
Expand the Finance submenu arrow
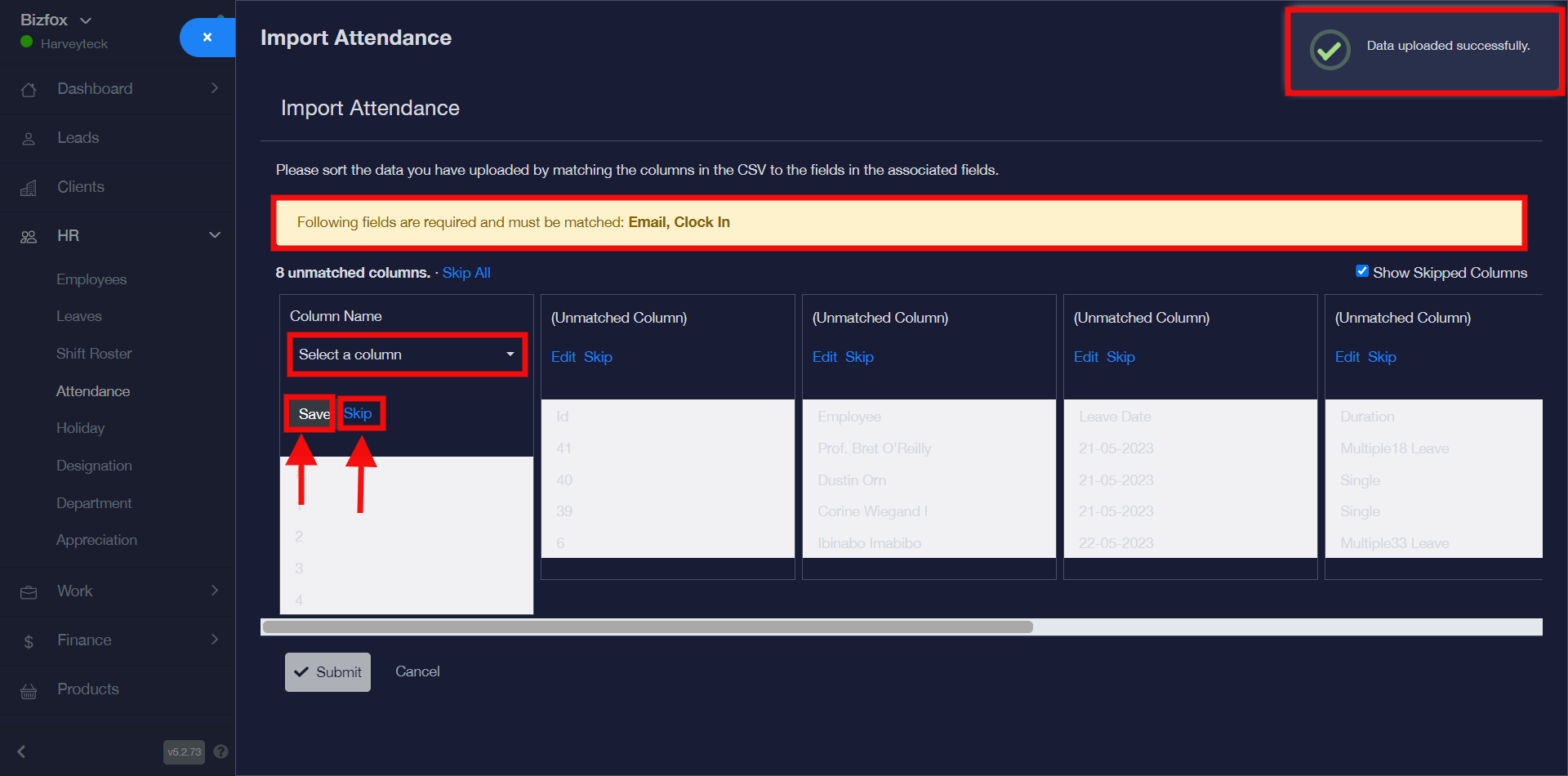tap(215, 640)
